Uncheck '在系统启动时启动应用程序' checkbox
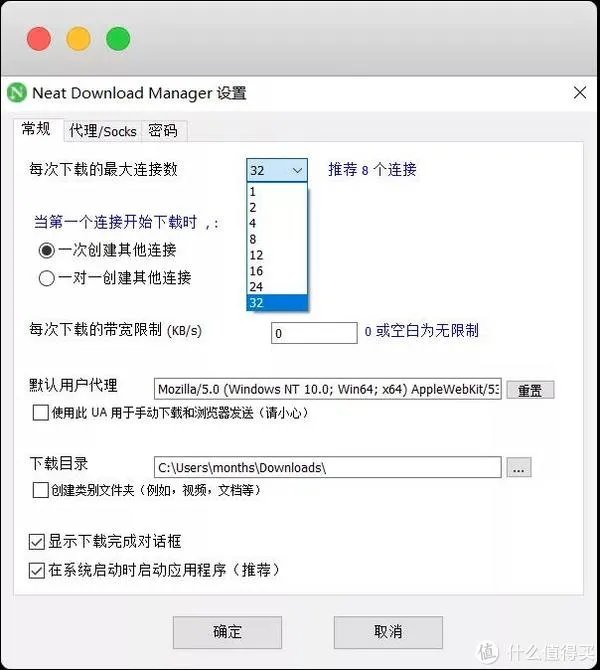 [x=37, y=570]
